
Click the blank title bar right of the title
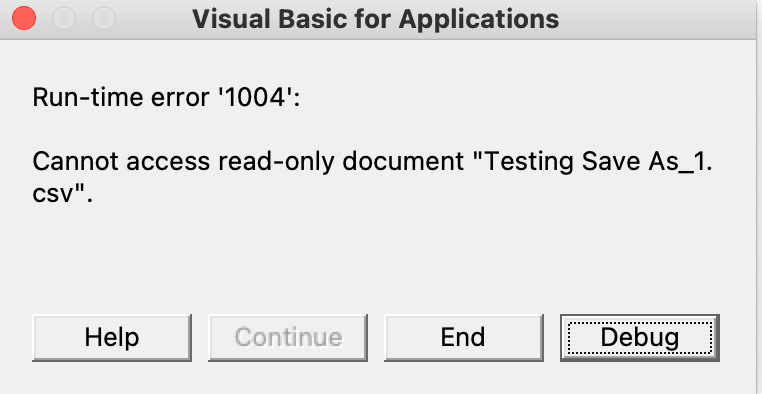coord(656,19)
